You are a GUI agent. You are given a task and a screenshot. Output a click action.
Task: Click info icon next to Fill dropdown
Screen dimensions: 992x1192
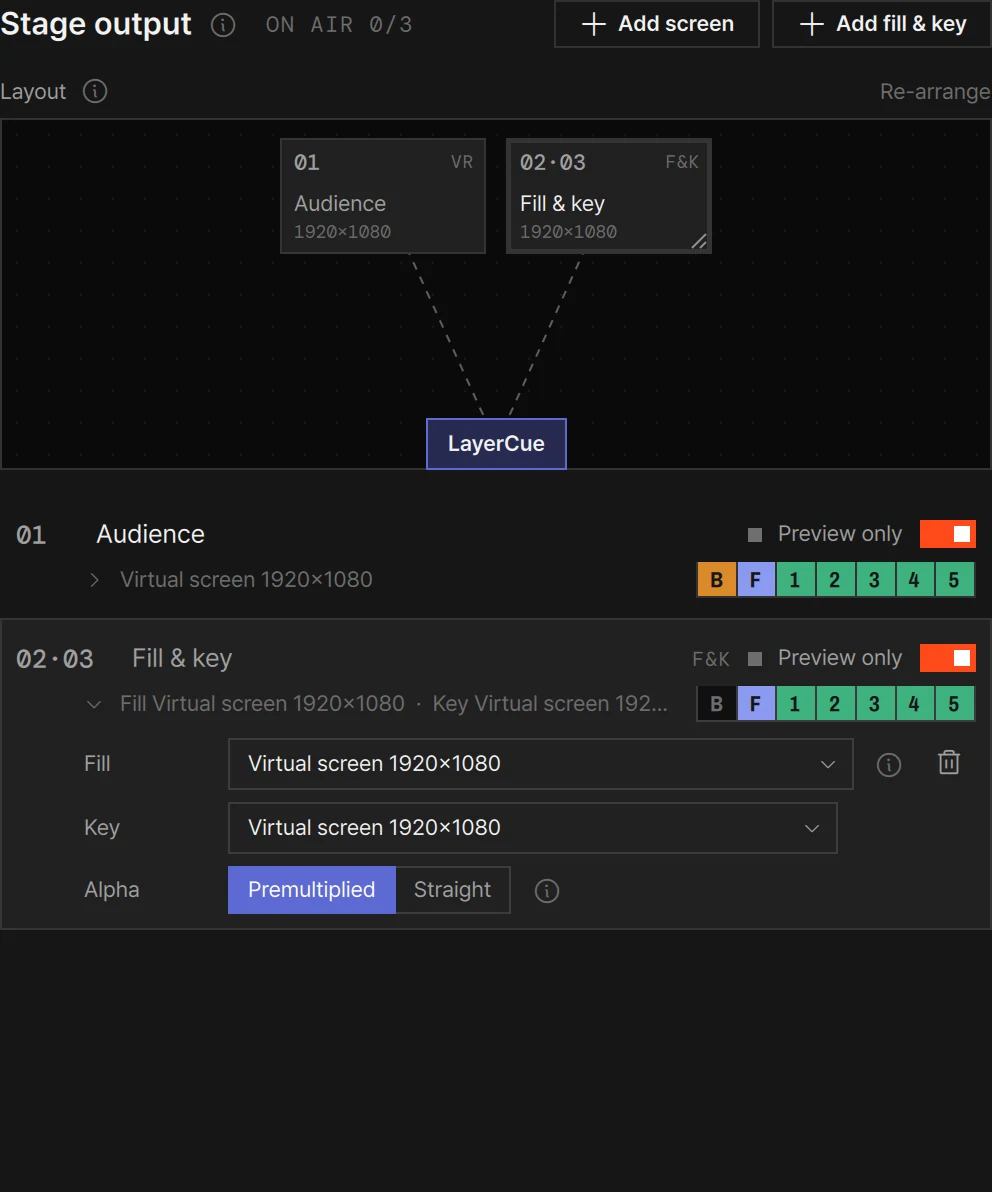(889, 764)
